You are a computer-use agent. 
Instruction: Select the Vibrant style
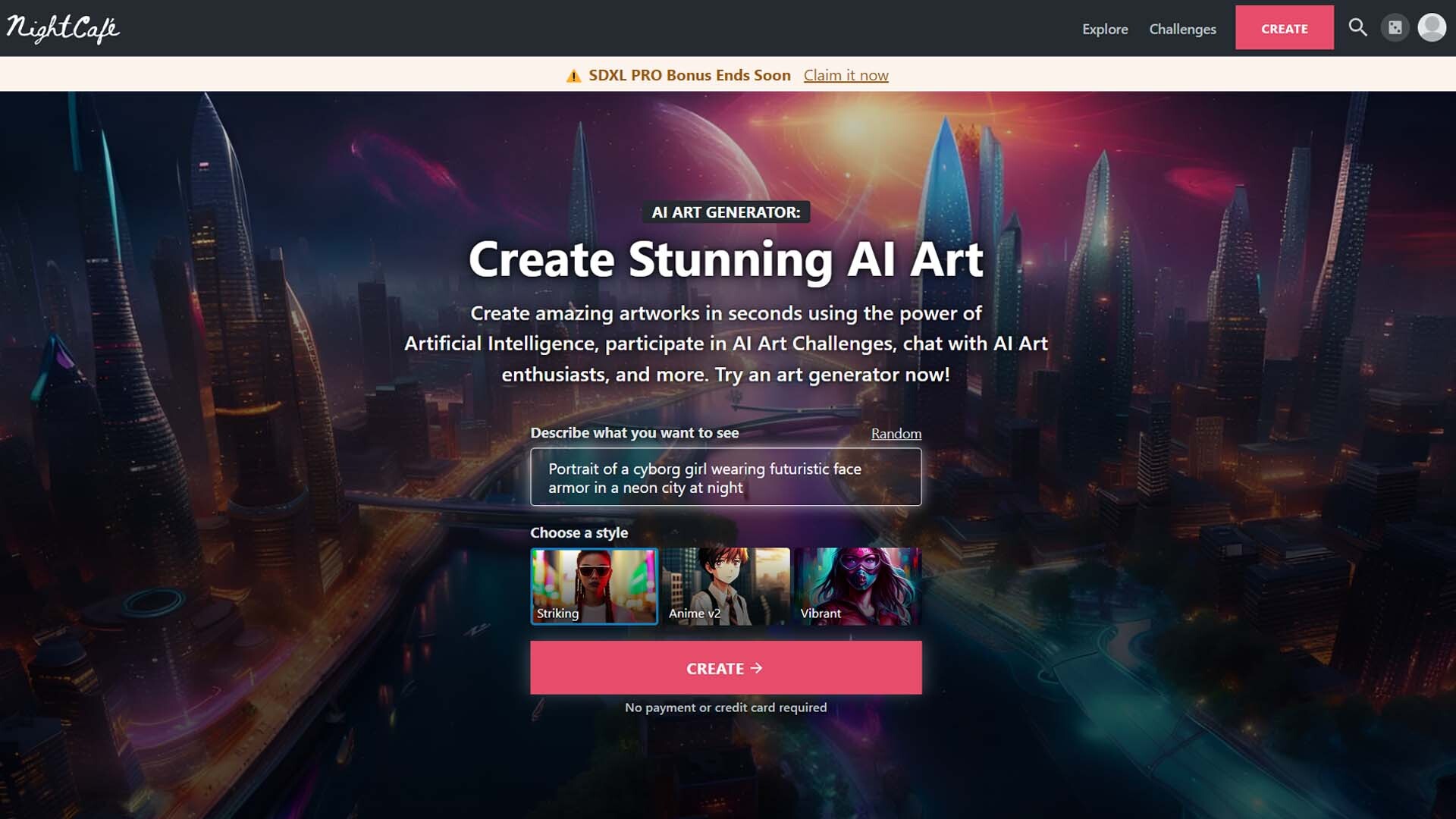(858, 585)
